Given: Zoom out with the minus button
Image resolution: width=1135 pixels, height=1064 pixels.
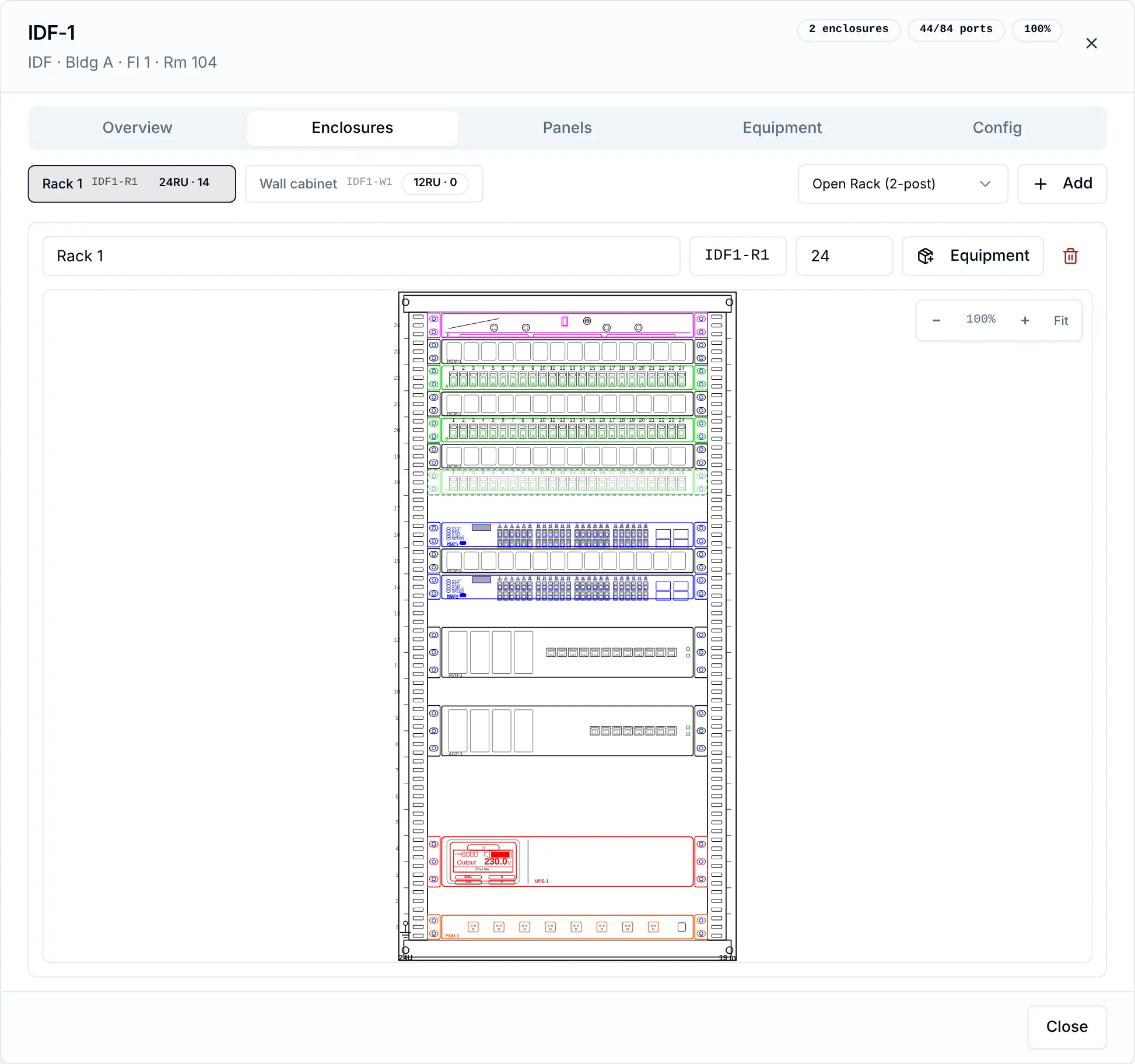Looking at the screenshot, I should click(936, 320).
